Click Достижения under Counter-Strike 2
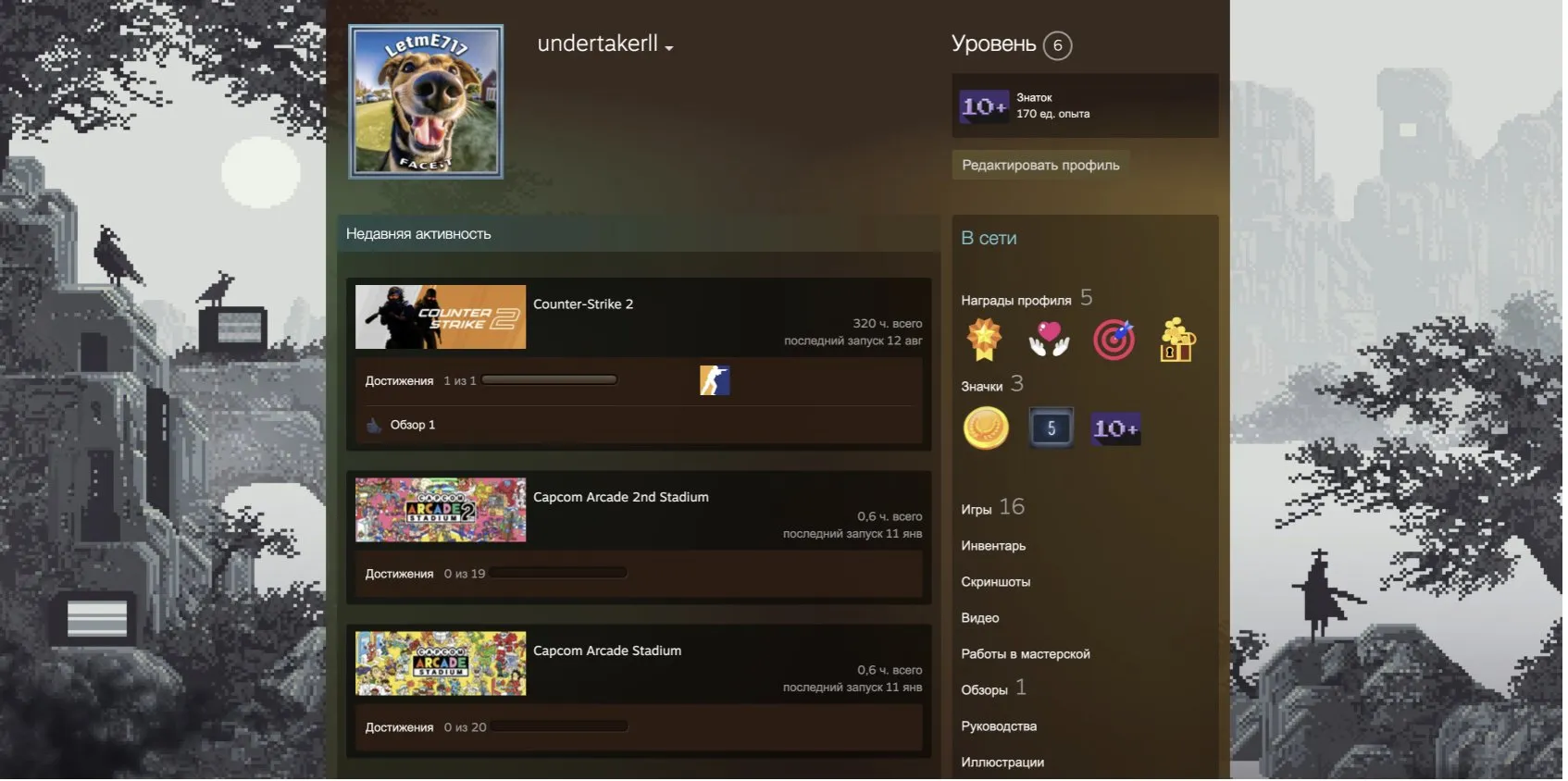 point(399,381)
